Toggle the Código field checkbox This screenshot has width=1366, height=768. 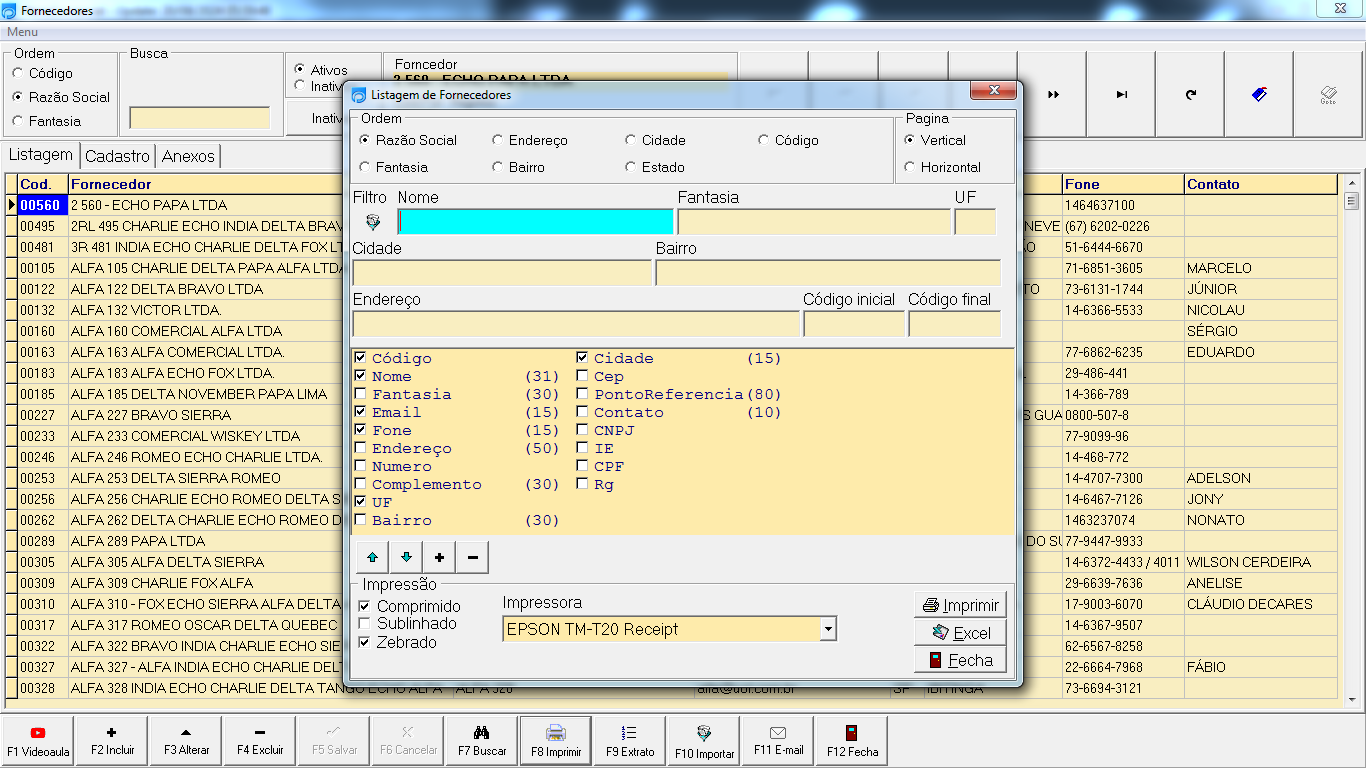pos(360,358)
